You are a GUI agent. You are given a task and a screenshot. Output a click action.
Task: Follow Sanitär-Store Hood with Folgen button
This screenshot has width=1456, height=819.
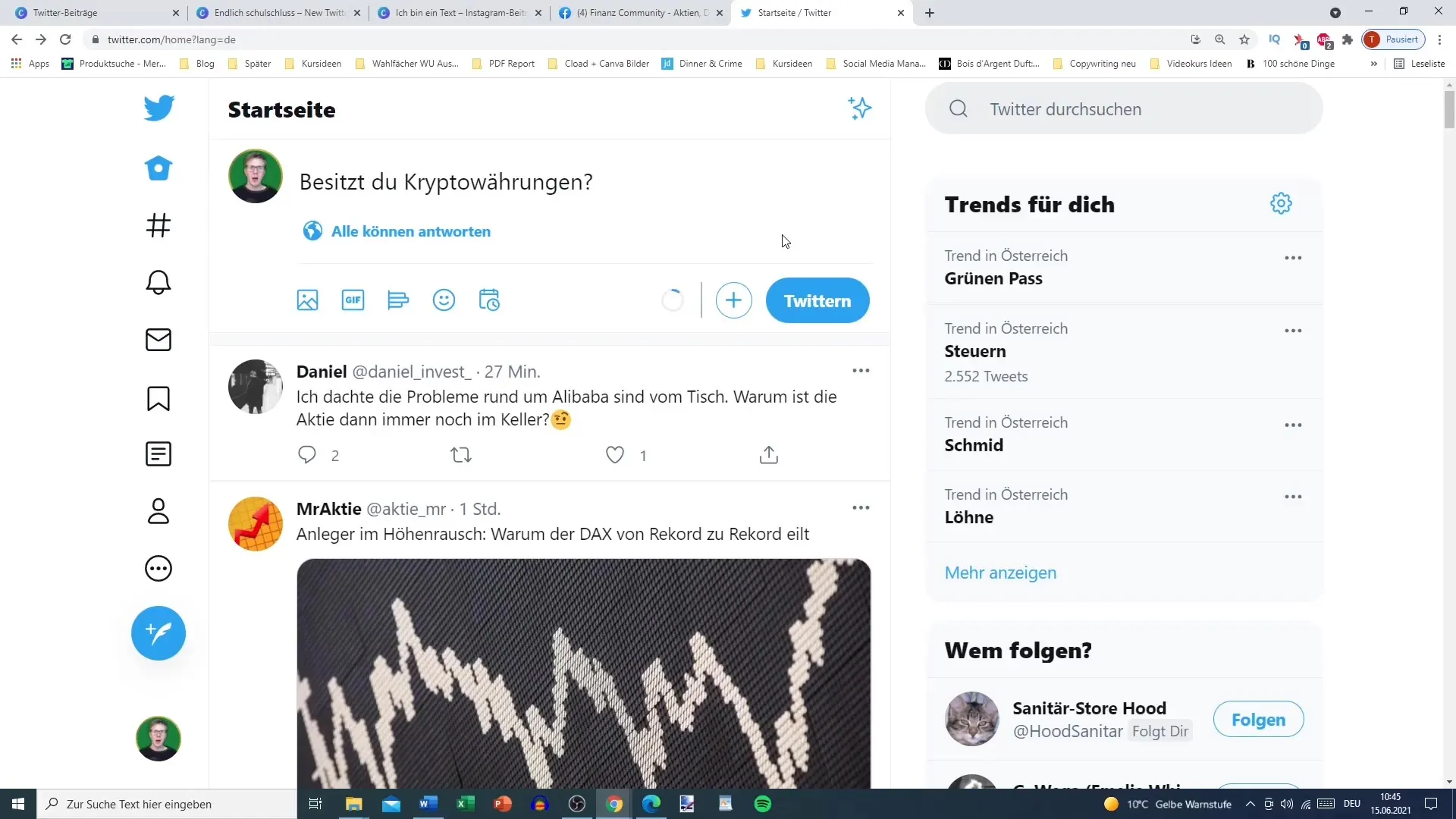(1258, 720)
